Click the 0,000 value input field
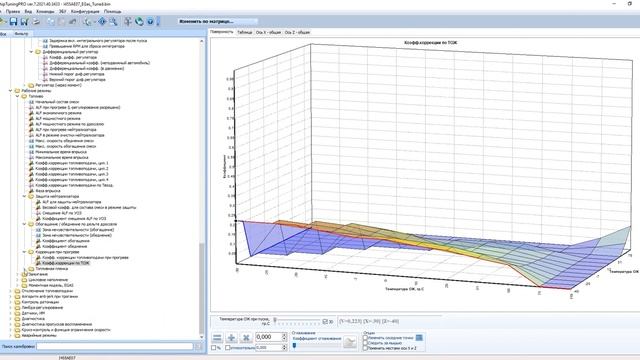The height and width of the screenshot is (360, 640). 269,337
